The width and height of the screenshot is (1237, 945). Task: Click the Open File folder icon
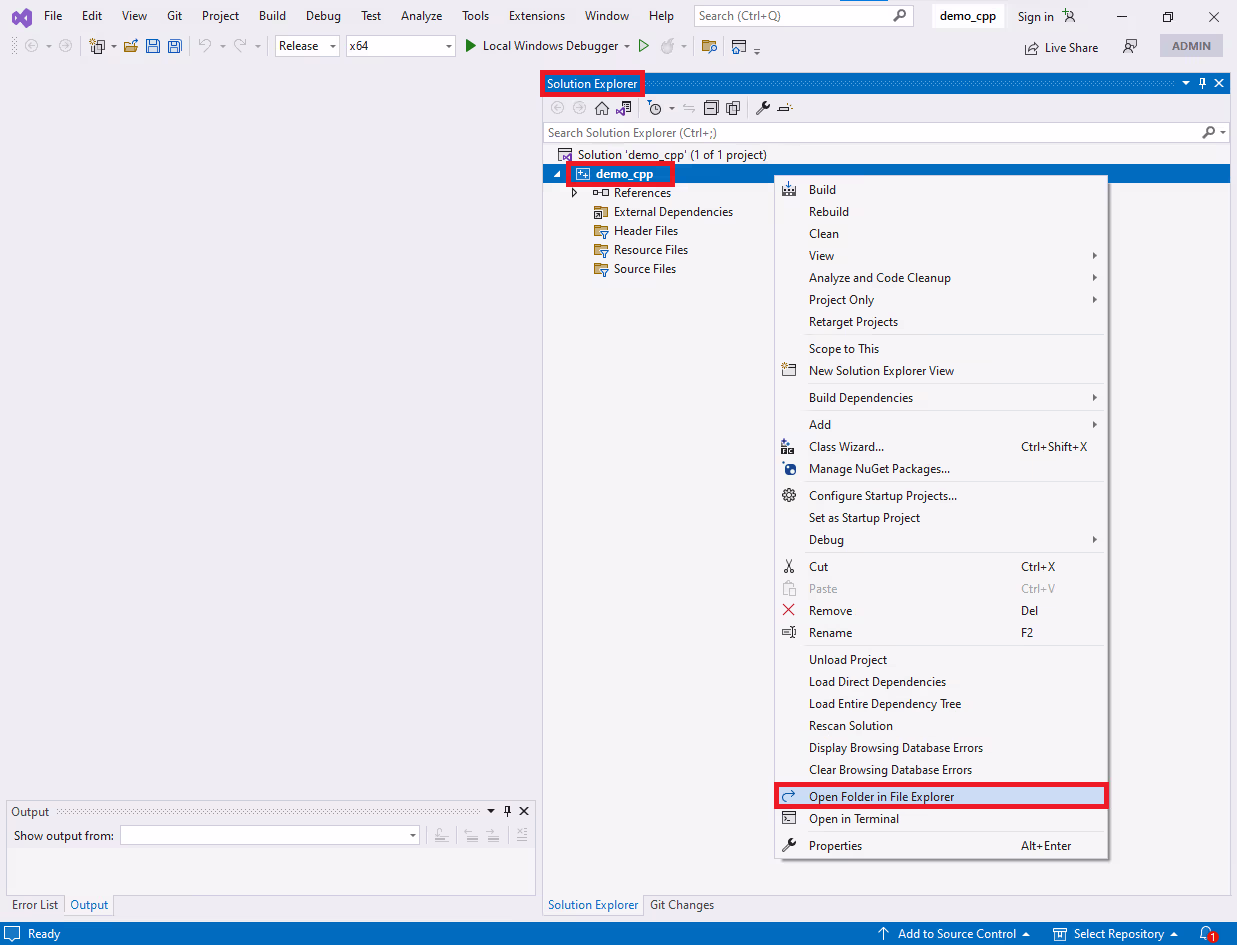[x=131, y=46]
